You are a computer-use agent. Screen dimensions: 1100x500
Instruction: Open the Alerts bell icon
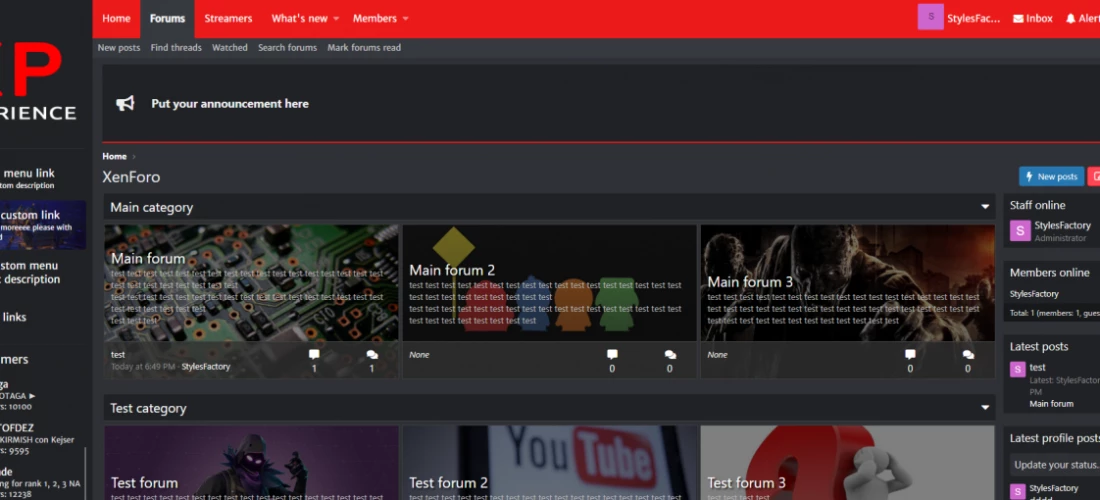pos(1071,19)
